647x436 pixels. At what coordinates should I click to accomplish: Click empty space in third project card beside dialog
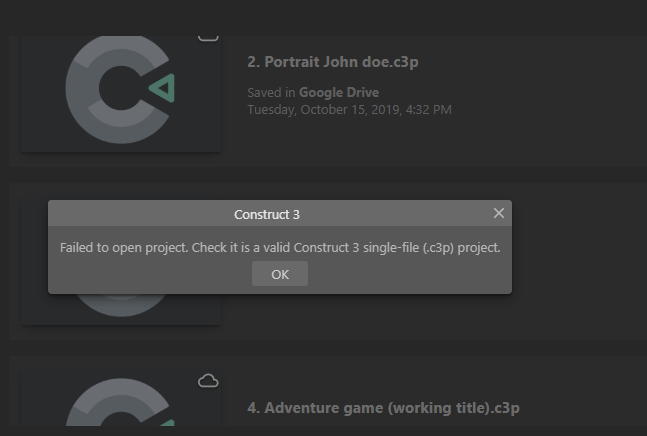578,260
